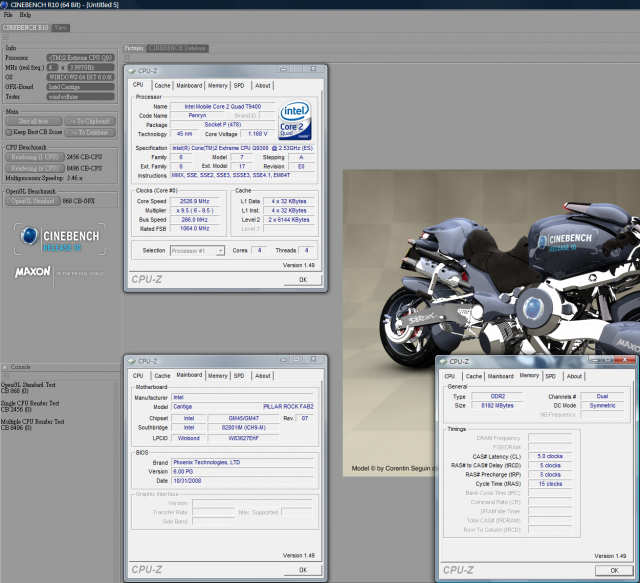This screenshot has height=583, width=640.
Task: Open Mainboard tab in top CPU-Z window
Action: [189, 85]
